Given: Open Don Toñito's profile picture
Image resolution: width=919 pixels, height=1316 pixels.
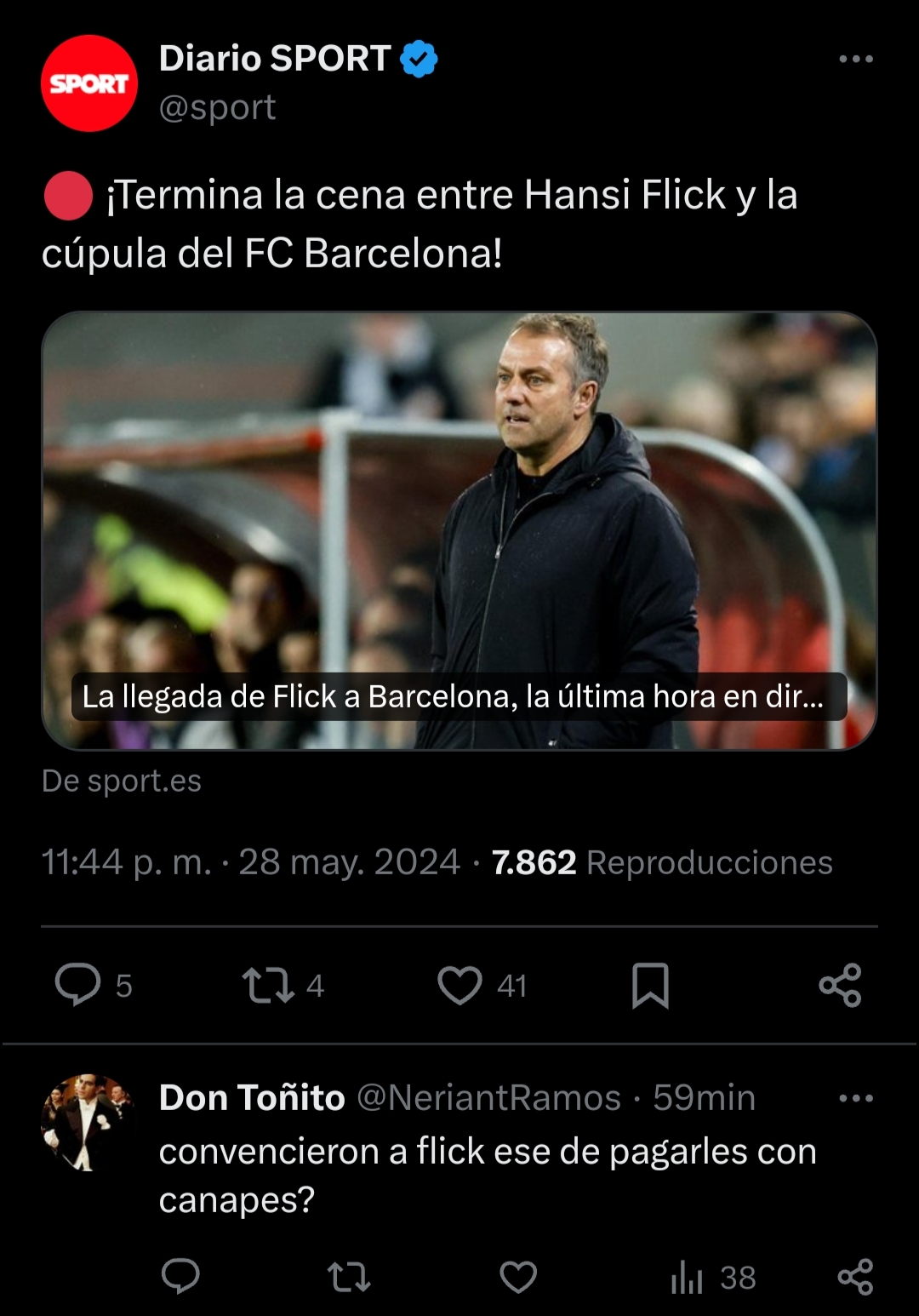Looking at the screenshot, I should pos(88,1122).
